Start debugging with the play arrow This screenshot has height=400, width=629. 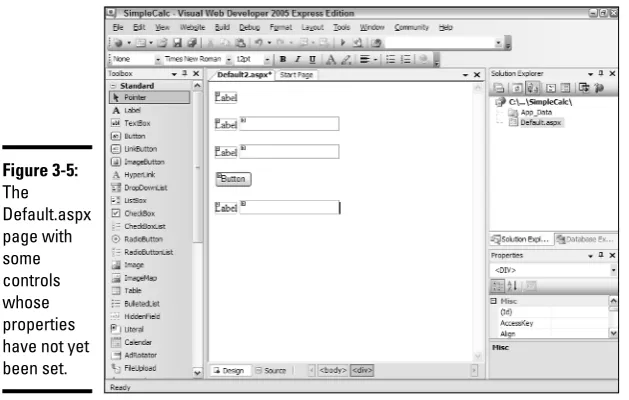point(343,43)
